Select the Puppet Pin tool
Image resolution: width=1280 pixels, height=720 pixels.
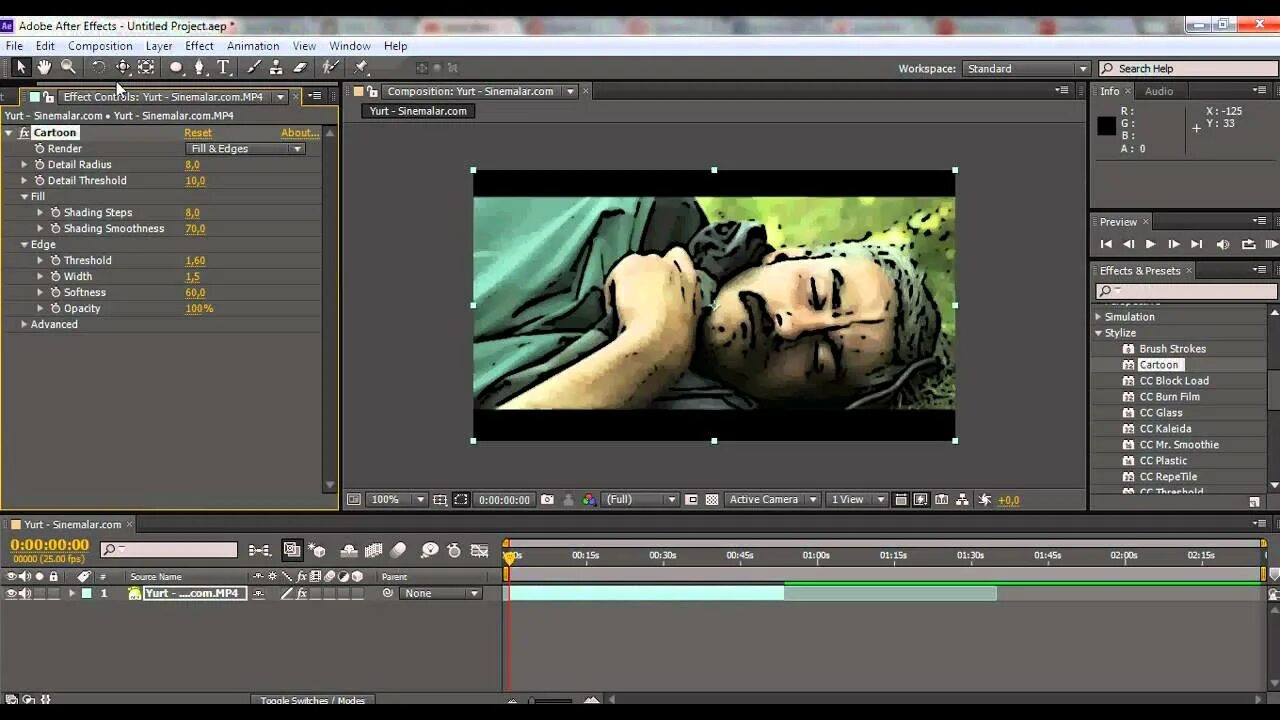coord(361,67)
